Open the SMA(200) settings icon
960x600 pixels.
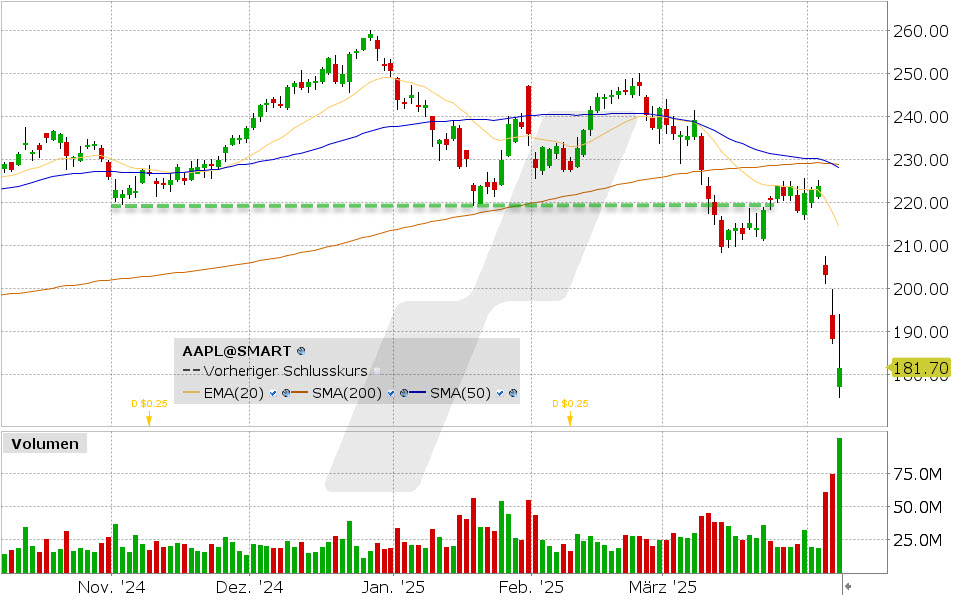404,393
